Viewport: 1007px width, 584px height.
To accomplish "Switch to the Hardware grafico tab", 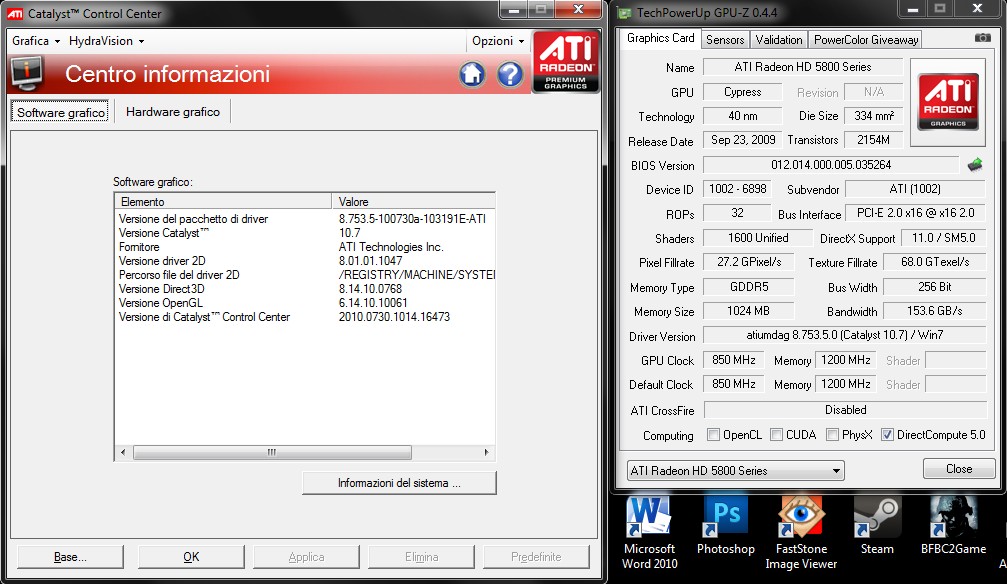I will pos(173,112).
